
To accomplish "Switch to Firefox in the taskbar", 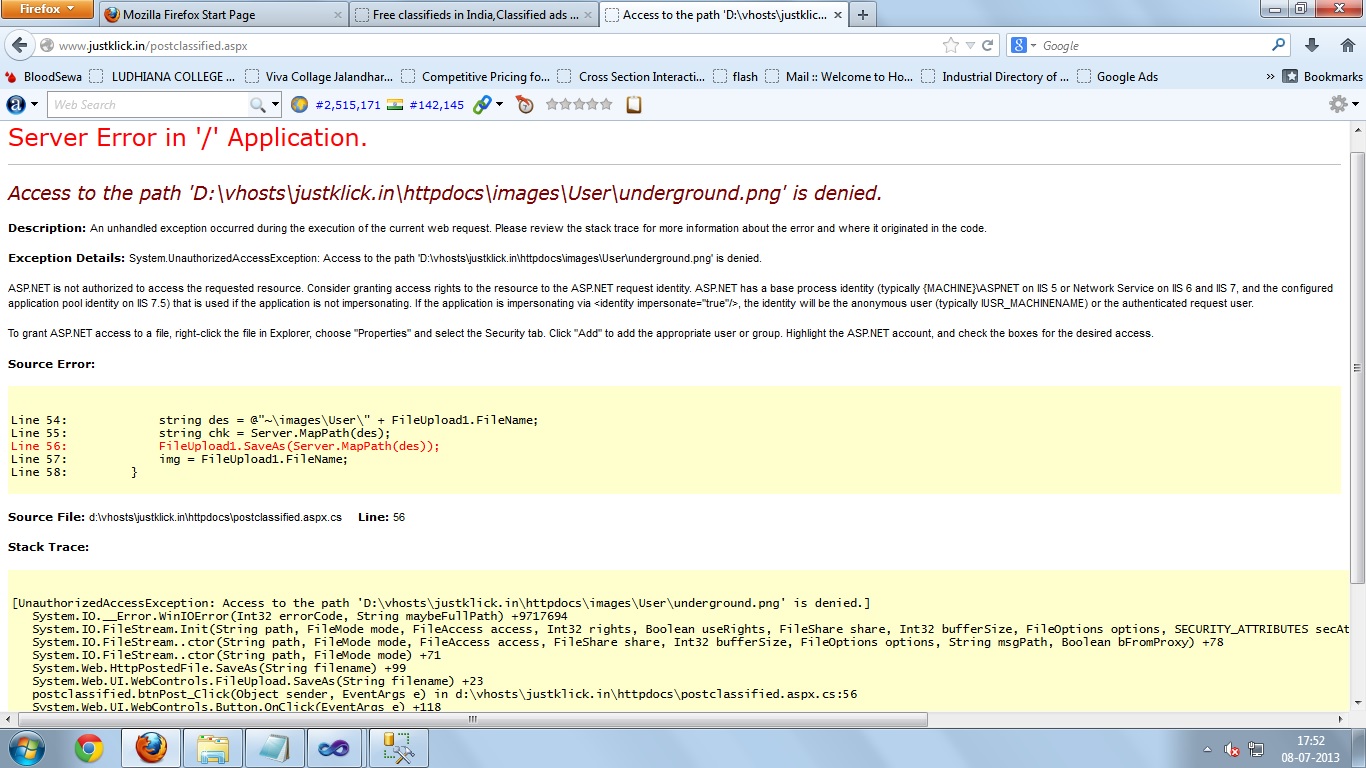I will (x=150, y=748).
